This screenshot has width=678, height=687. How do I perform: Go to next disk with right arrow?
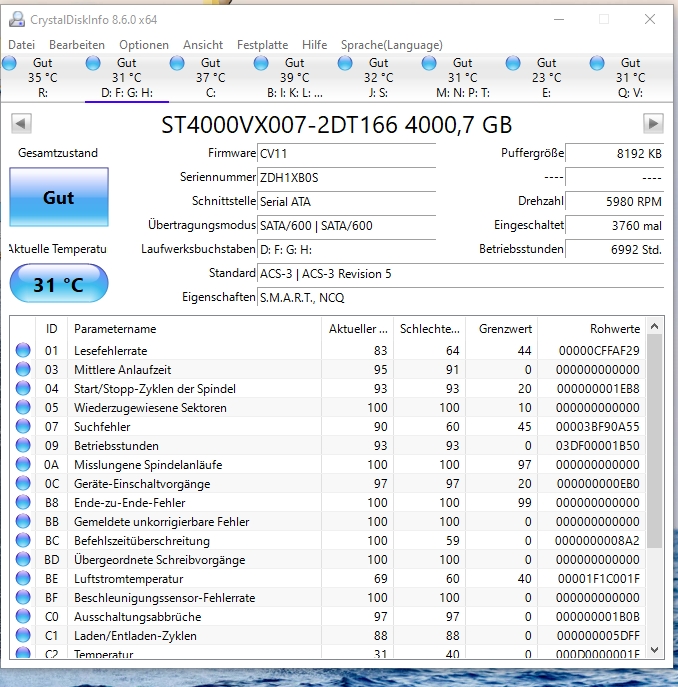[x=653, y=124]
